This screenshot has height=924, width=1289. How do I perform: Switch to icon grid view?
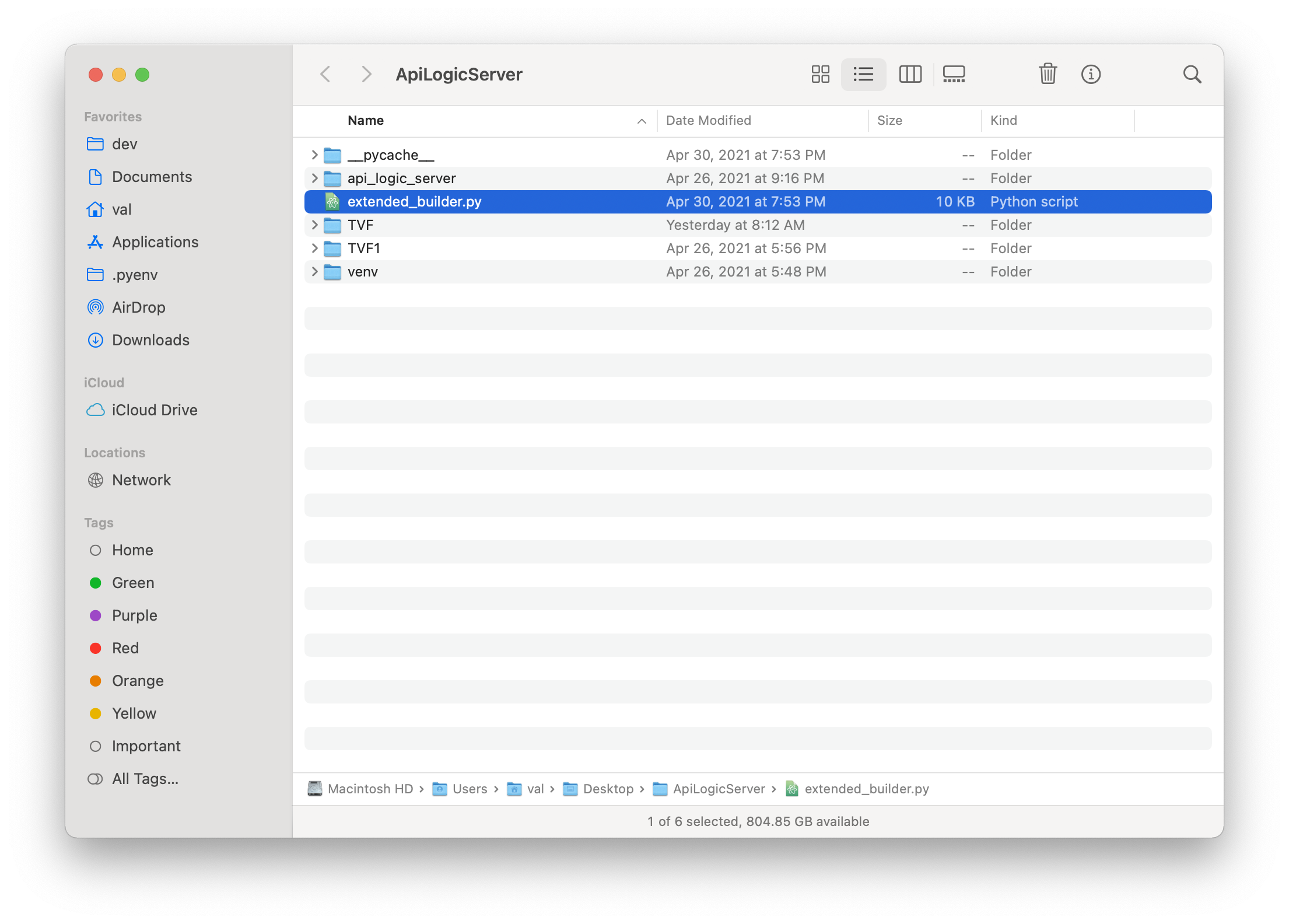click(820, 74)
